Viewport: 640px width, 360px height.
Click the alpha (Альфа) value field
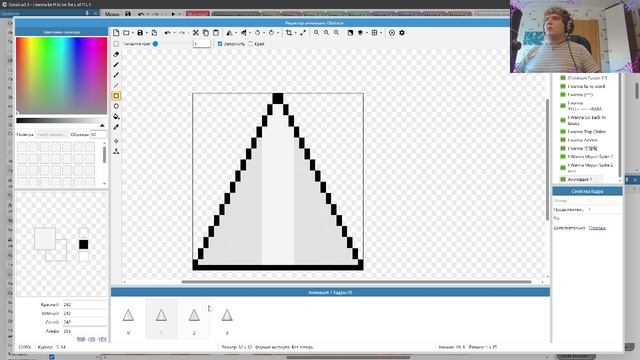click(84, 331)
